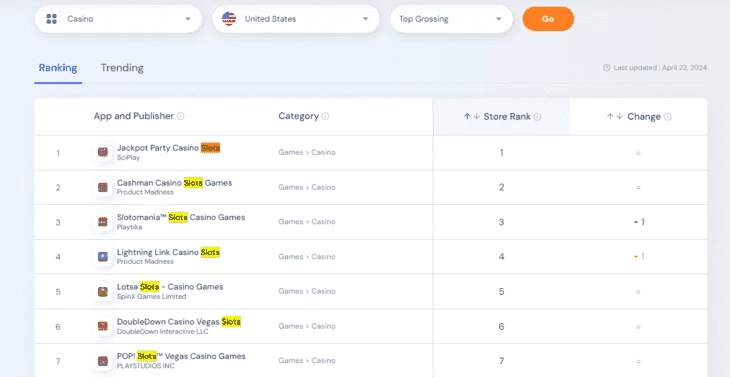Viewport: 730px width, 377px height.
Task: Open the Lightning Link Casino app icon
Action: pos(103,256)
